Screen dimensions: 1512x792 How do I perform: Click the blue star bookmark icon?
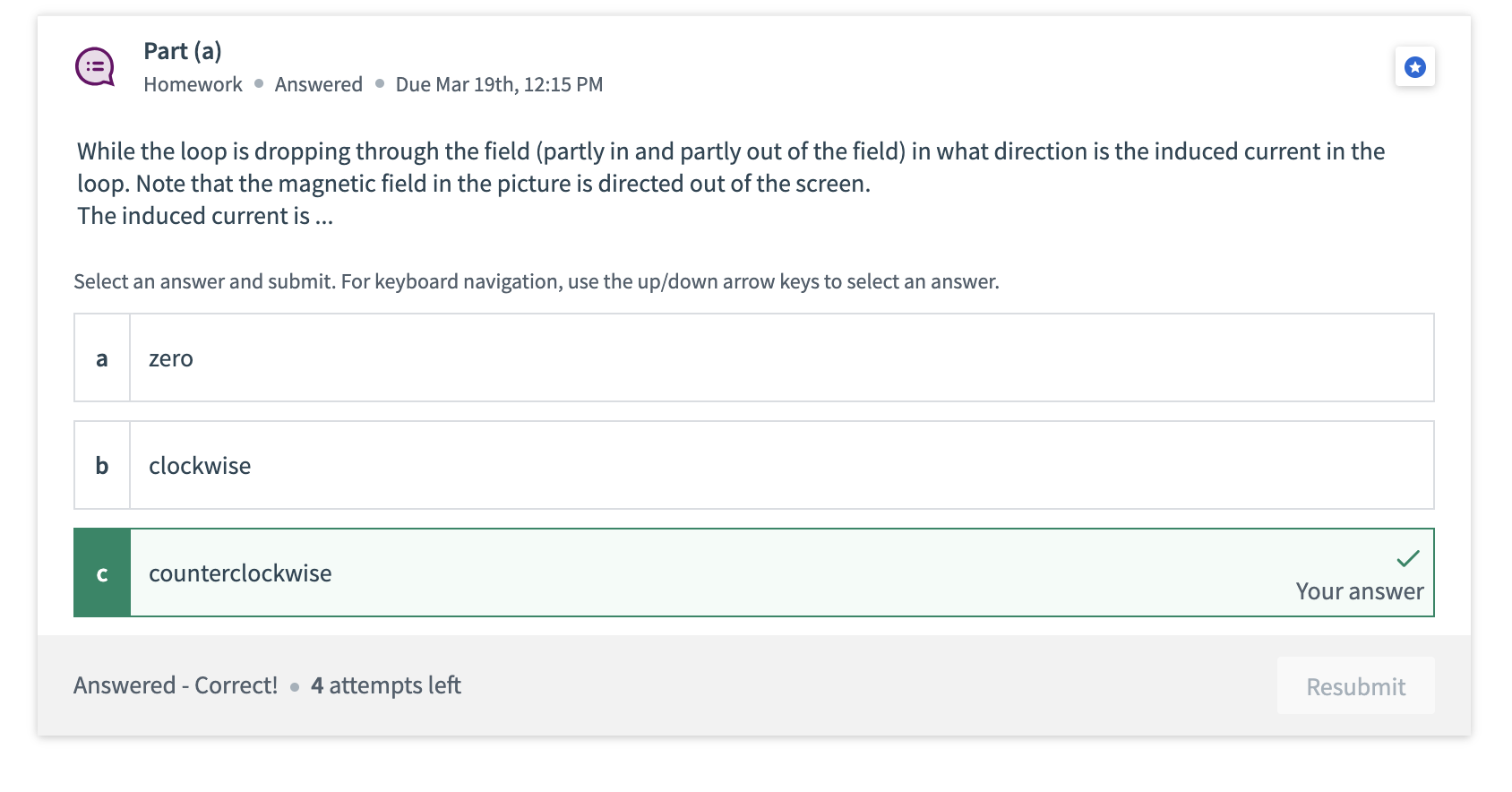pyautogui.click(x=1413, y=66)
